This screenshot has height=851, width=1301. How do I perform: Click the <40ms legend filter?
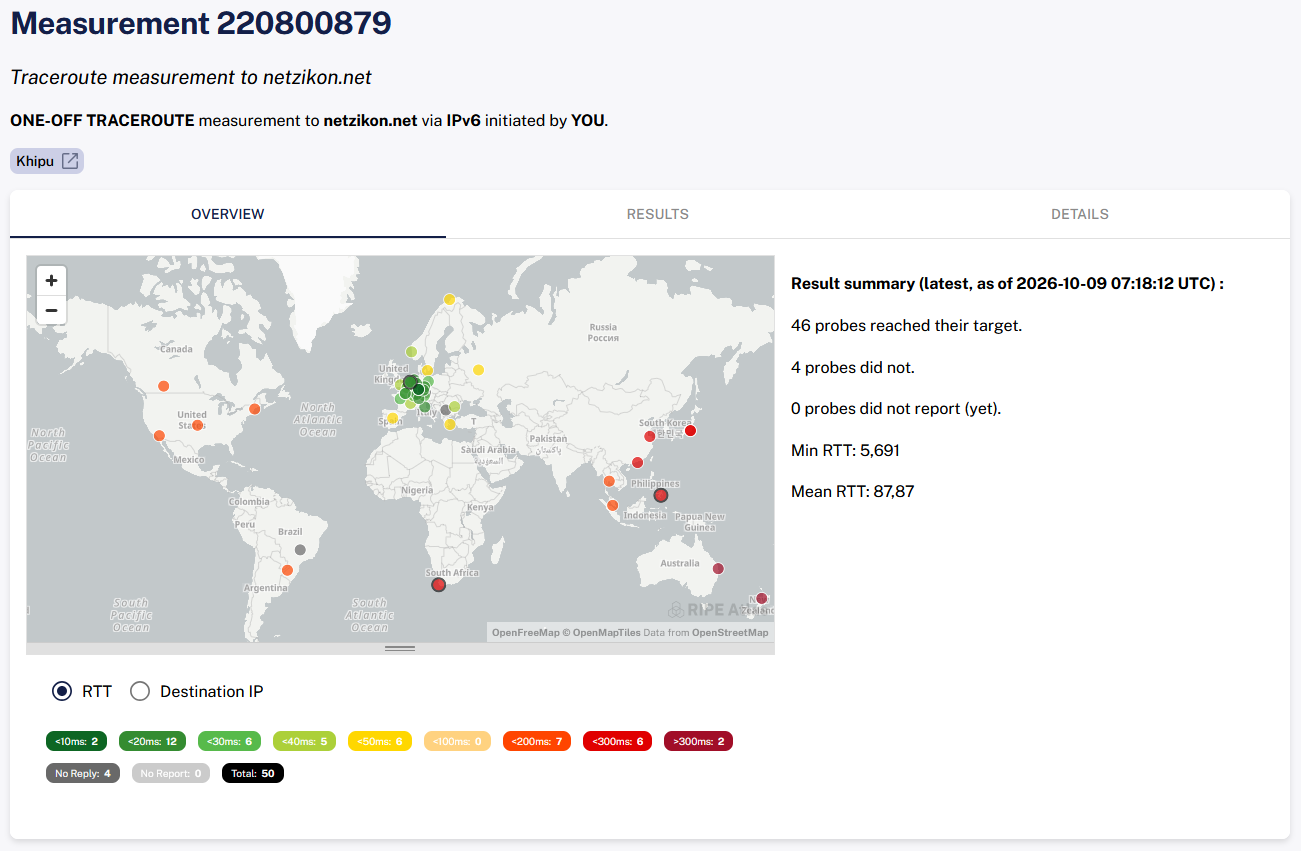click(305, 741)
